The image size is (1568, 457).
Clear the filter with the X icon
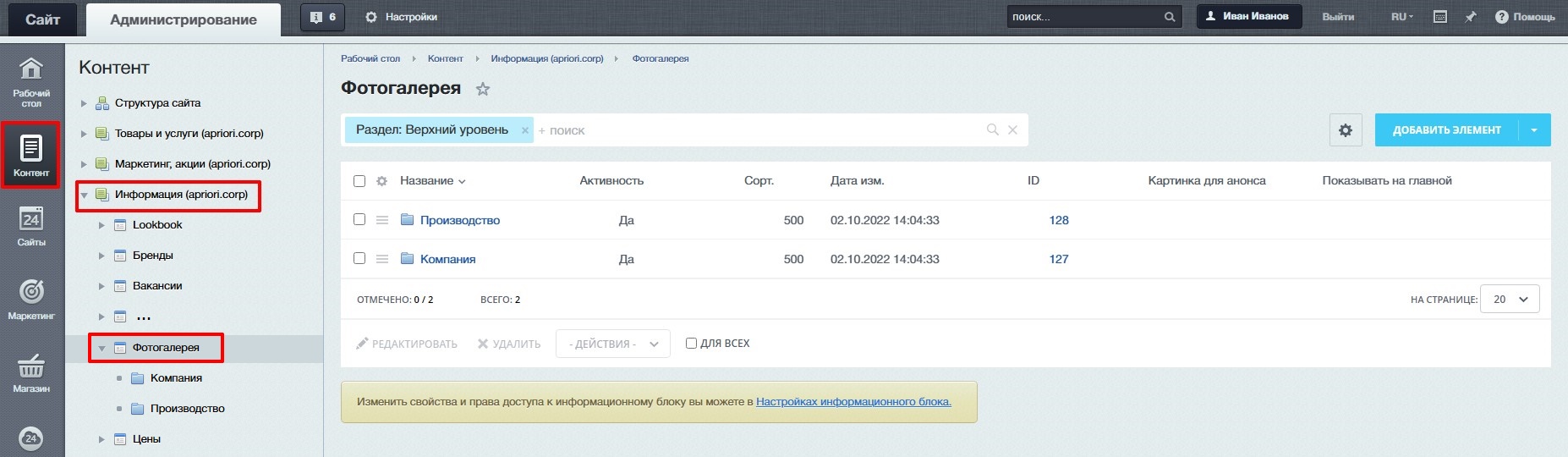[x=1012, y=130]
